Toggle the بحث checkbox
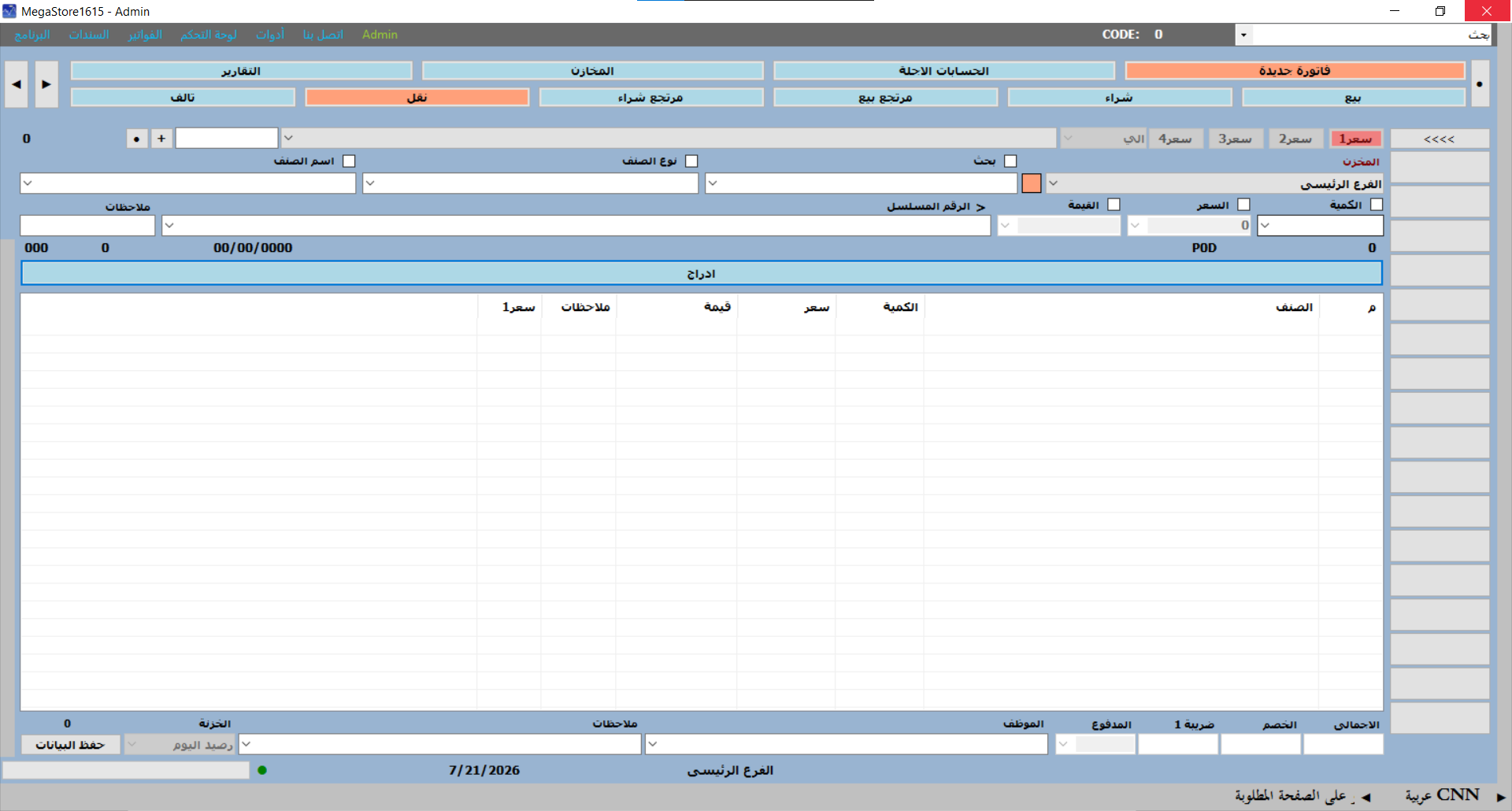 [x=1010, y=161]
